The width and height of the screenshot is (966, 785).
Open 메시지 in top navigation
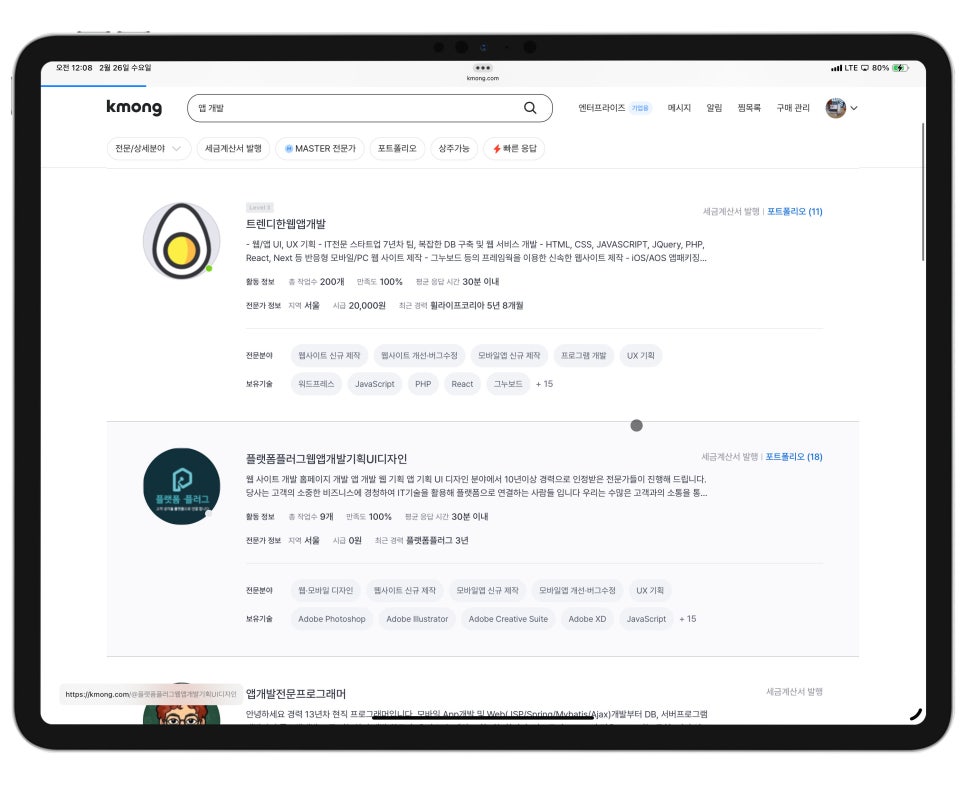679,108
